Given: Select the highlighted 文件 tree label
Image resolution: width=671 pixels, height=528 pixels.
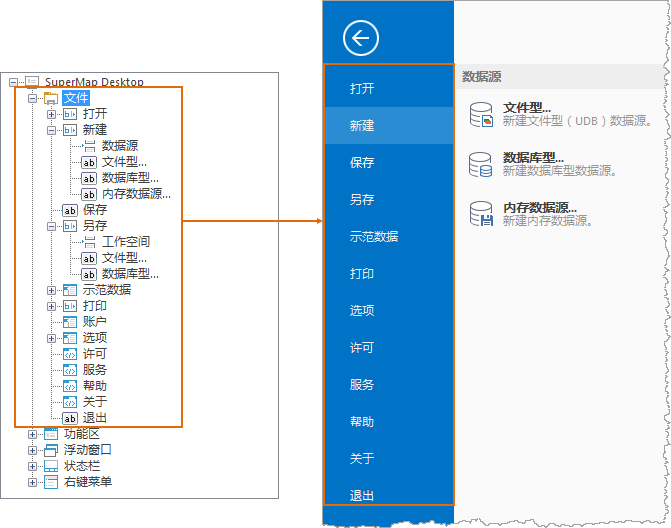Looking at the screenshot, I should coord(76,98).
